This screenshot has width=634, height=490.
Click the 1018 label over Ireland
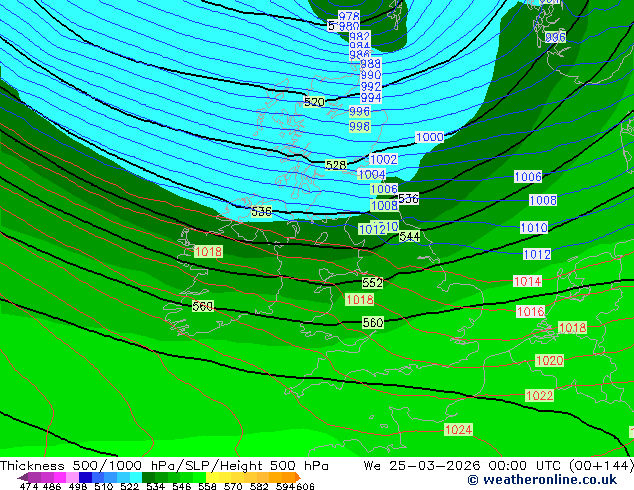[208, 251]
